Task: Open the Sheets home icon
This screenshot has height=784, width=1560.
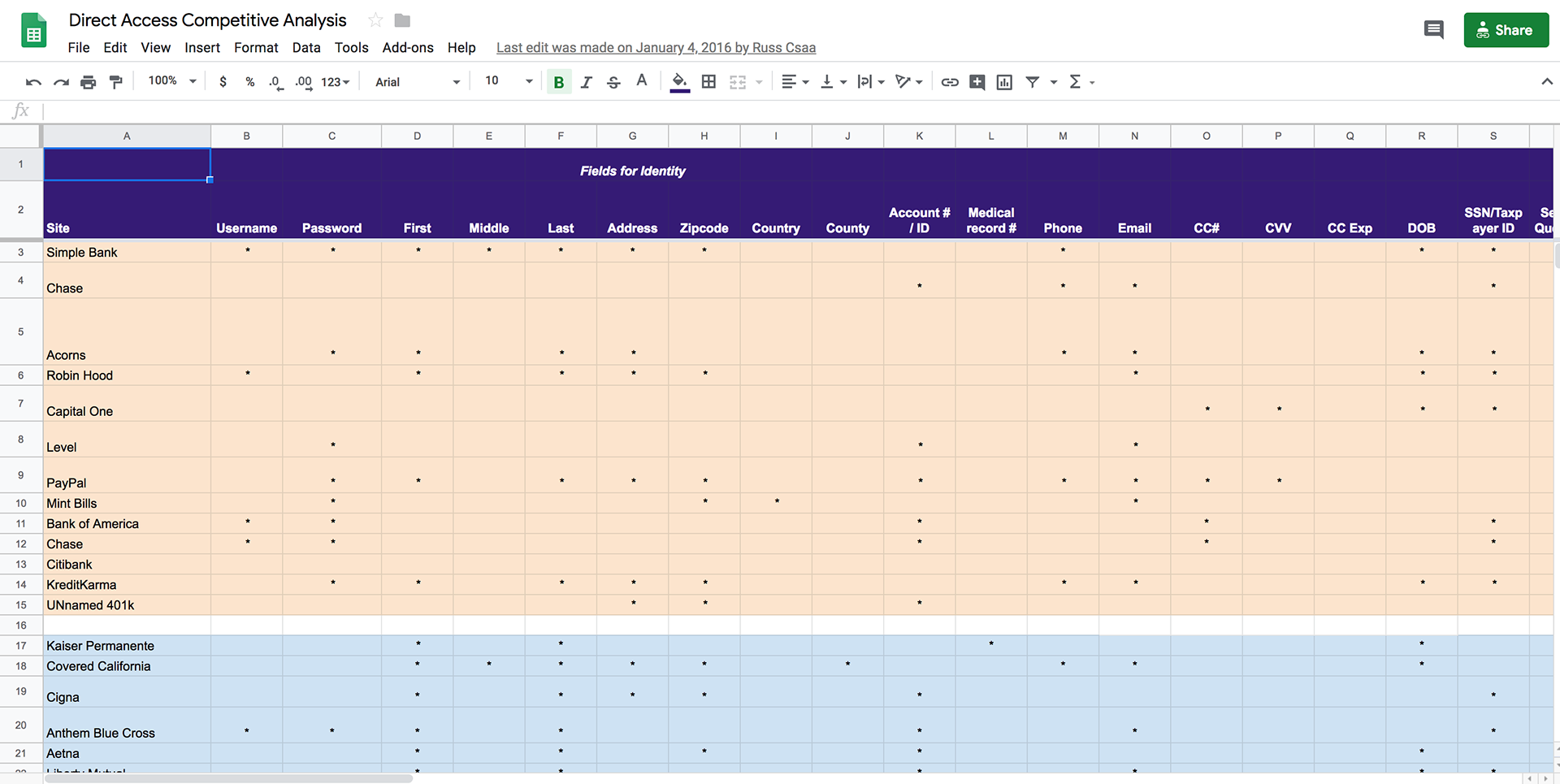Action: click(33, 32)
